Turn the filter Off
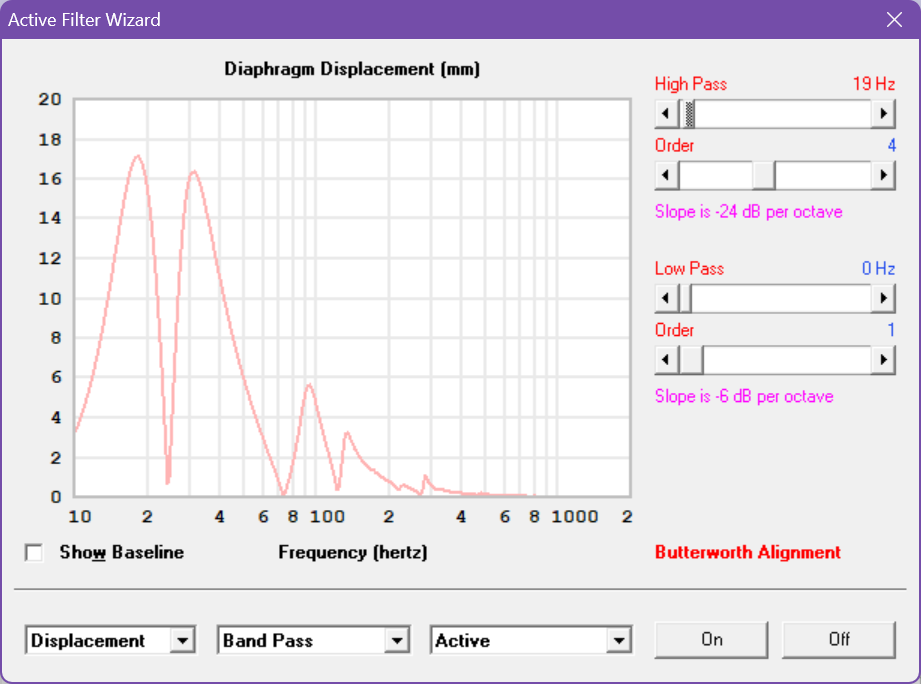Image resolution: width=921 pixels, height=684 pixels. pos(839,640)
